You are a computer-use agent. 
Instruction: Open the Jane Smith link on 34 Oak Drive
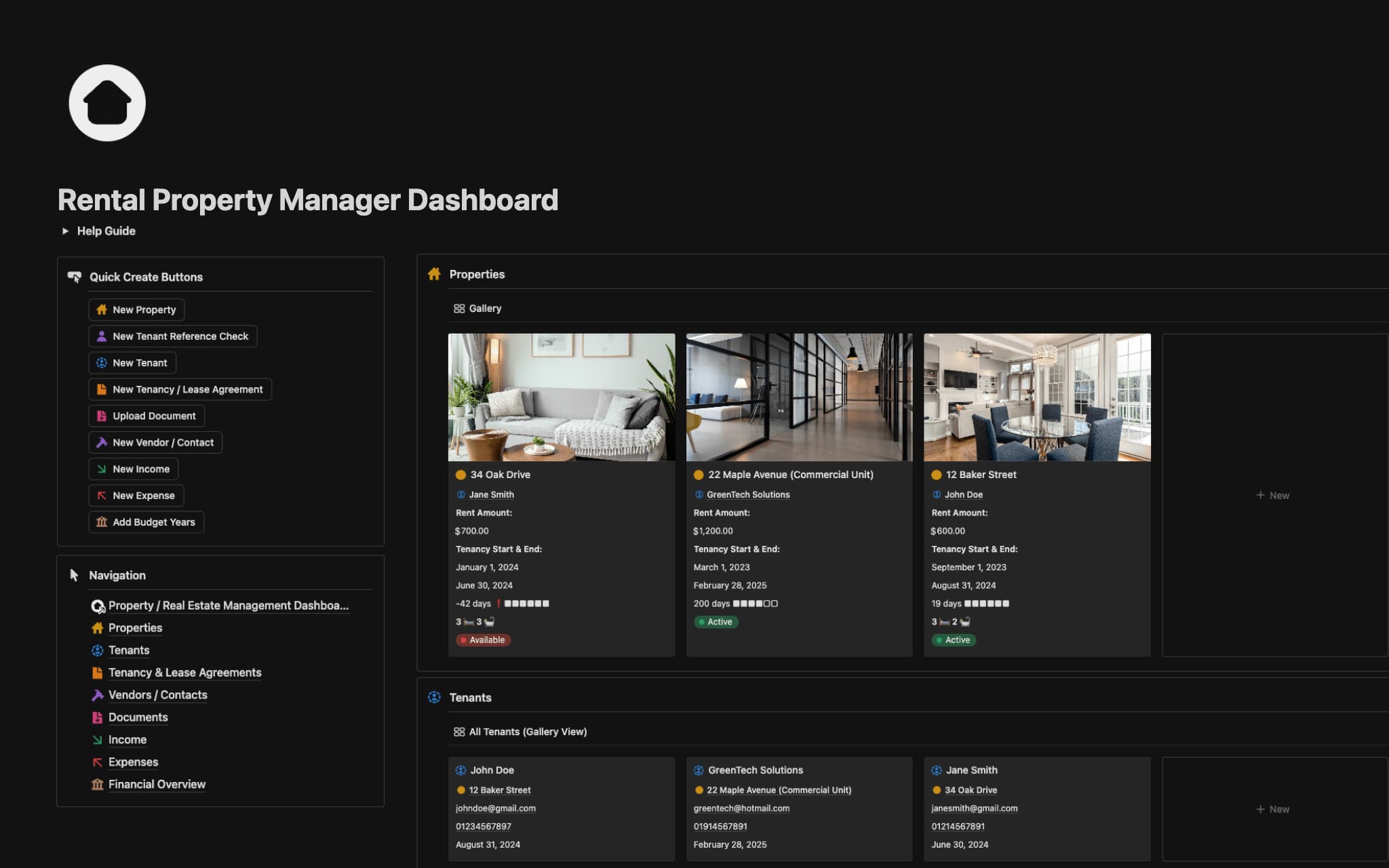pyautogui.click(x=491, y=494)
